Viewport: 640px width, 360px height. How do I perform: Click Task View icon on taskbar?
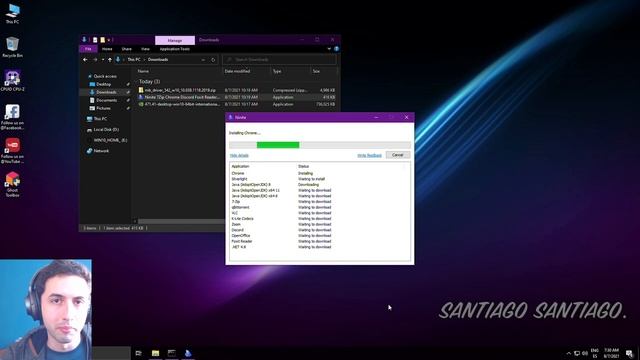click(138, 353)
